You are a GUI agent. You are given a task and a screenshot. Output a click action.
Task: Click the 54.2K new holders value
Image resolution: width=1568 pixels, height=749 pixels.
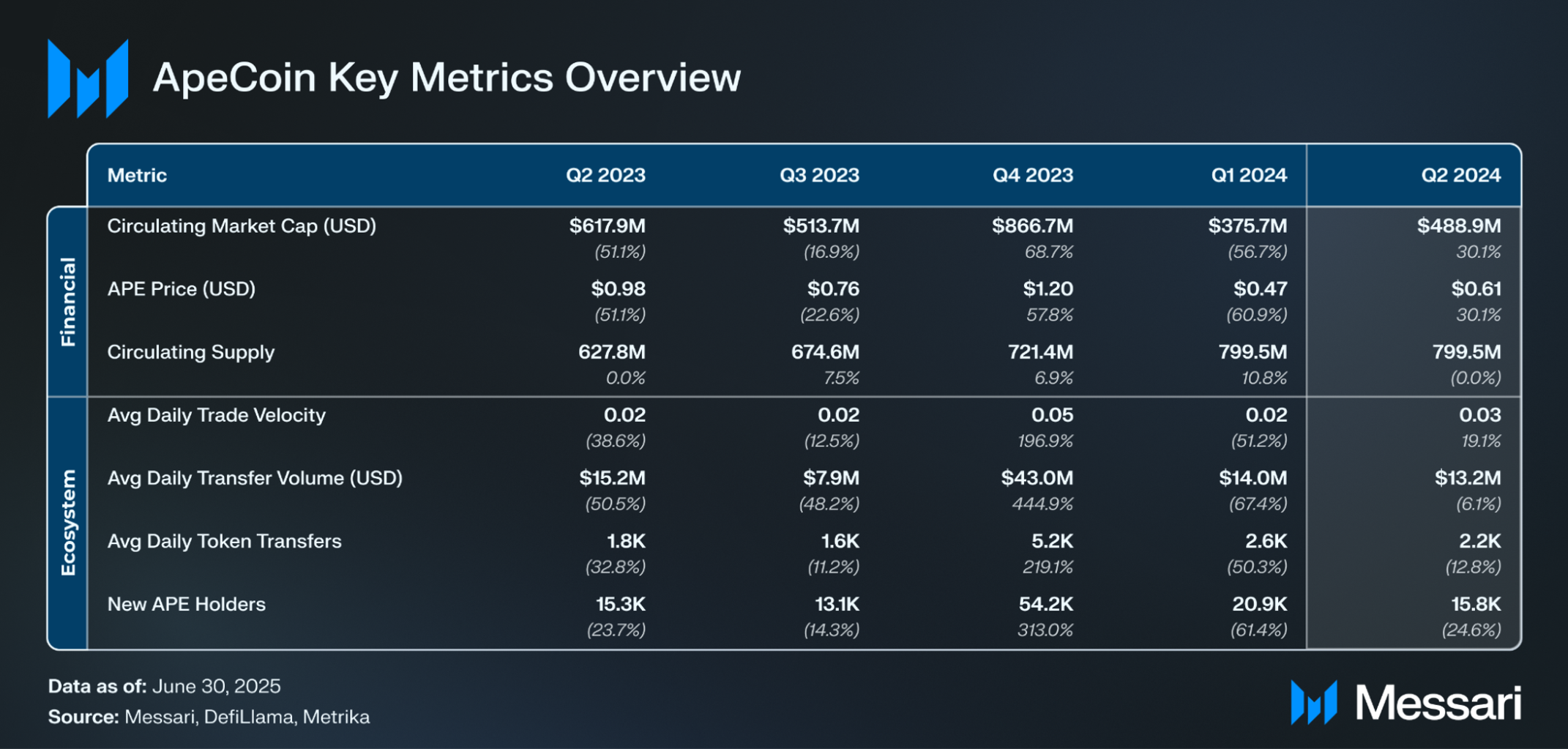[x=1045, y=604]
